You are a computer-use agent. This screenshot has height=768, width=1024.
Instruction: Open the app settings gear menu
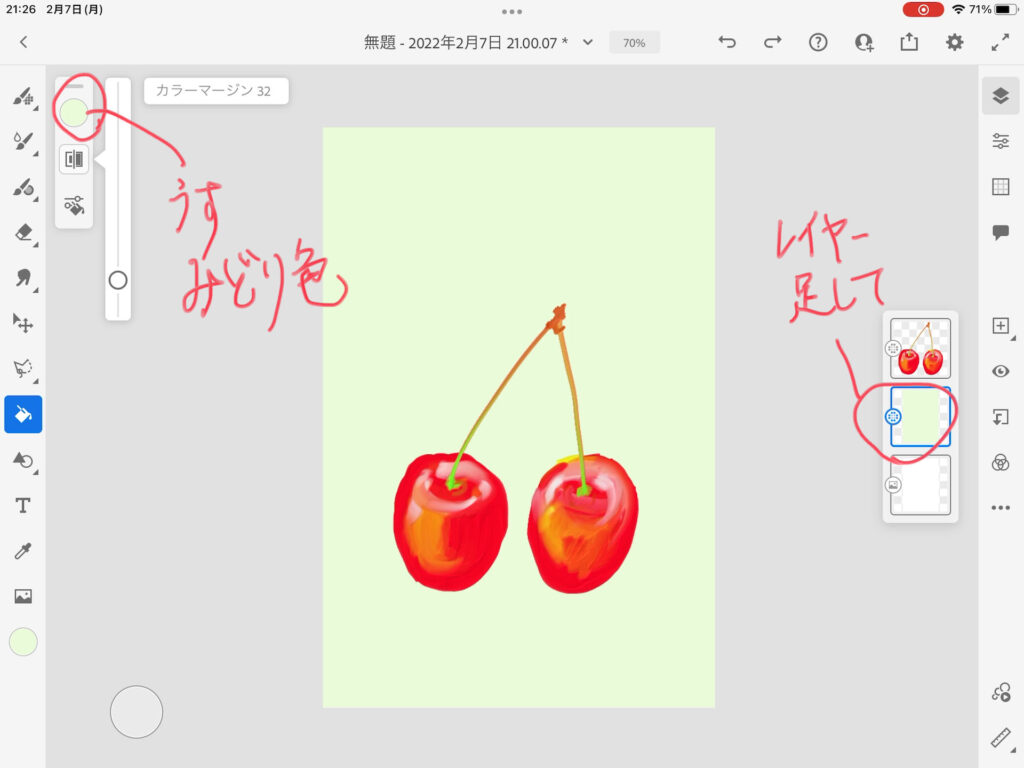955,42
